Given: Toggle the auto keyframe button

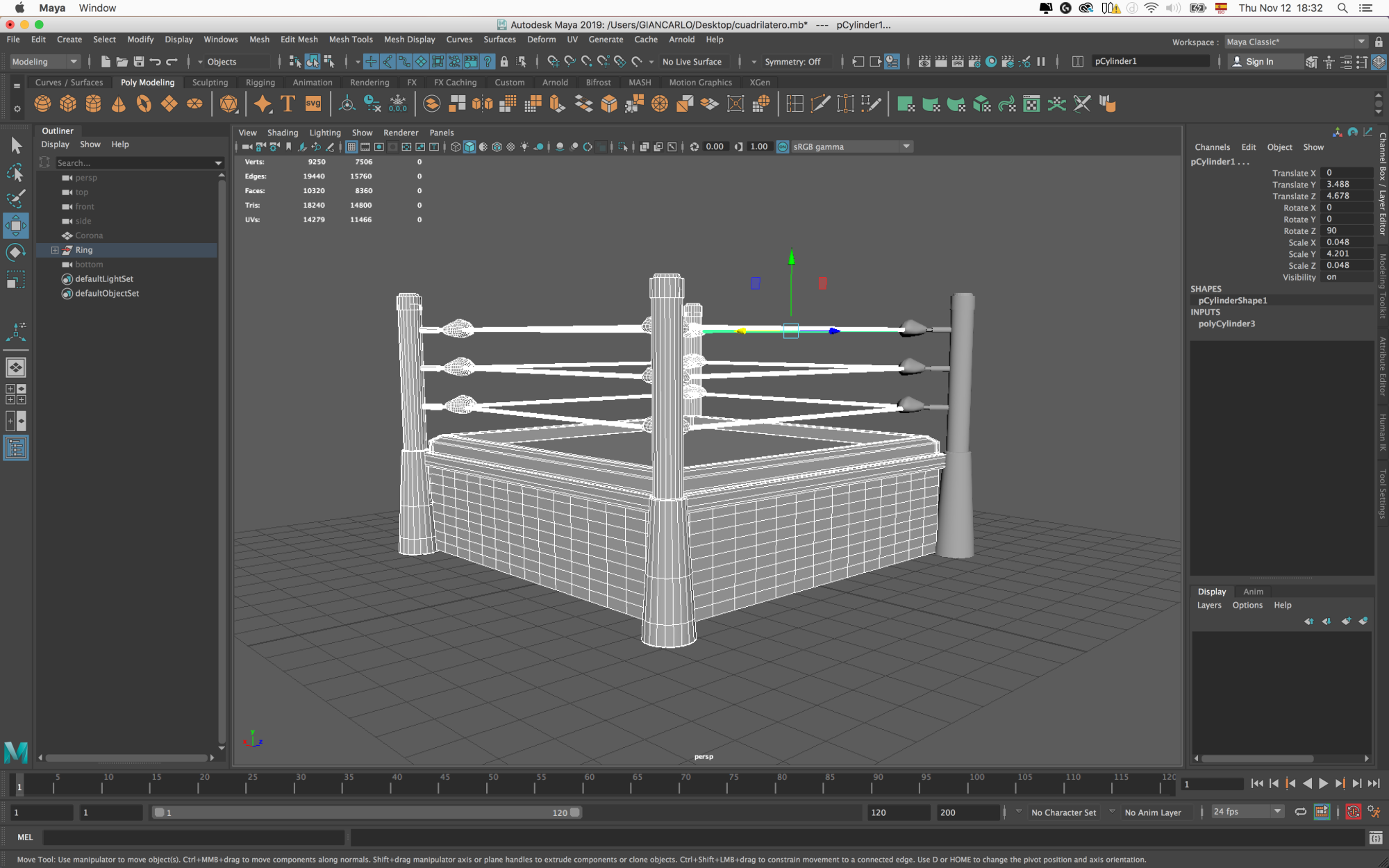Looking at the screenshot, I should coord(1353,812).
